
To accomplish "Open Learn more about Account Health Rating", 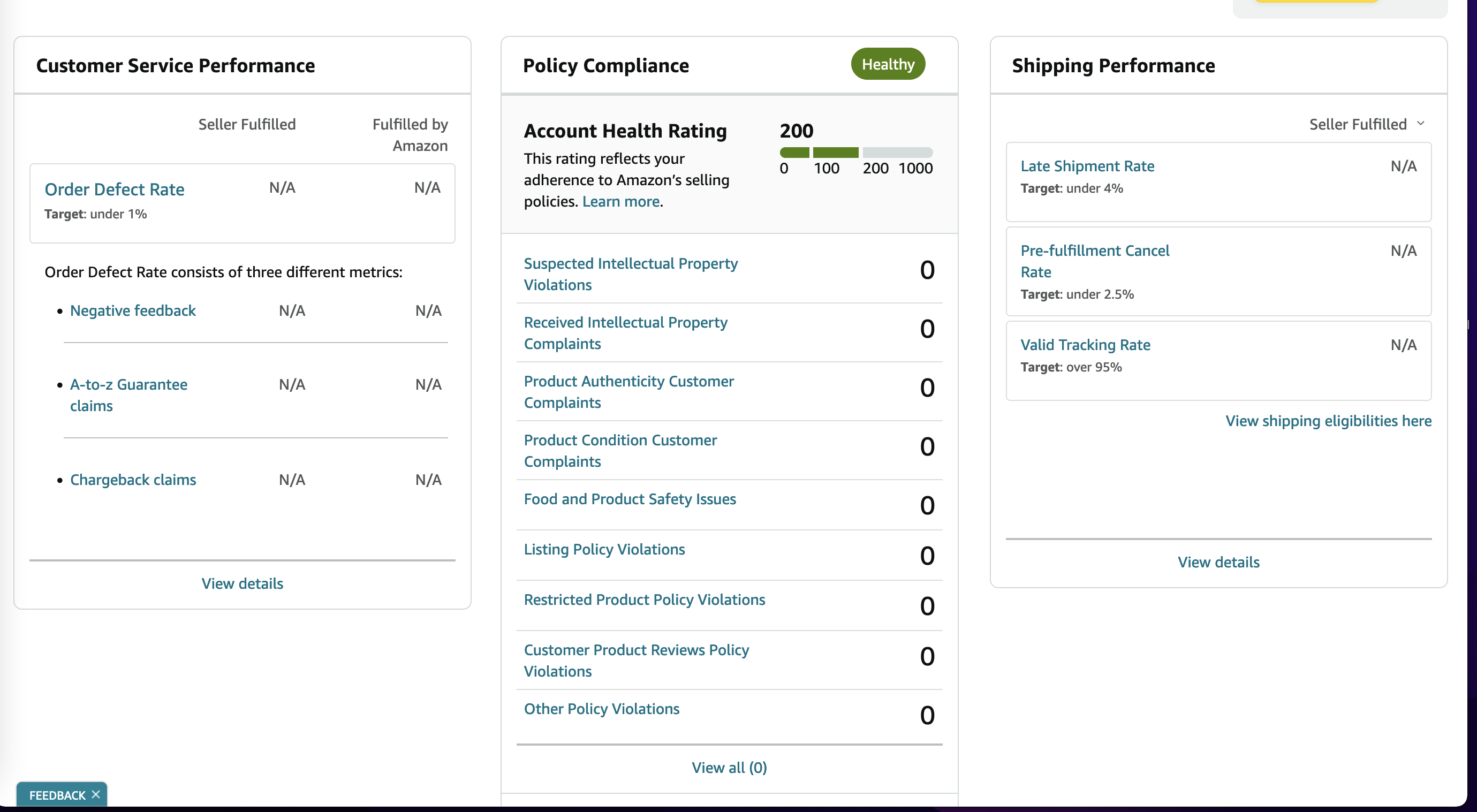I will coord(621,201).
